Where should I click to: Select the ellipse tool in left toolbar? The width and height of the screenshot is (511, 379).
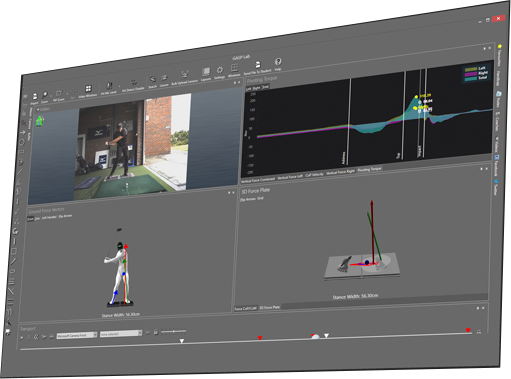[x=12, y=271]
